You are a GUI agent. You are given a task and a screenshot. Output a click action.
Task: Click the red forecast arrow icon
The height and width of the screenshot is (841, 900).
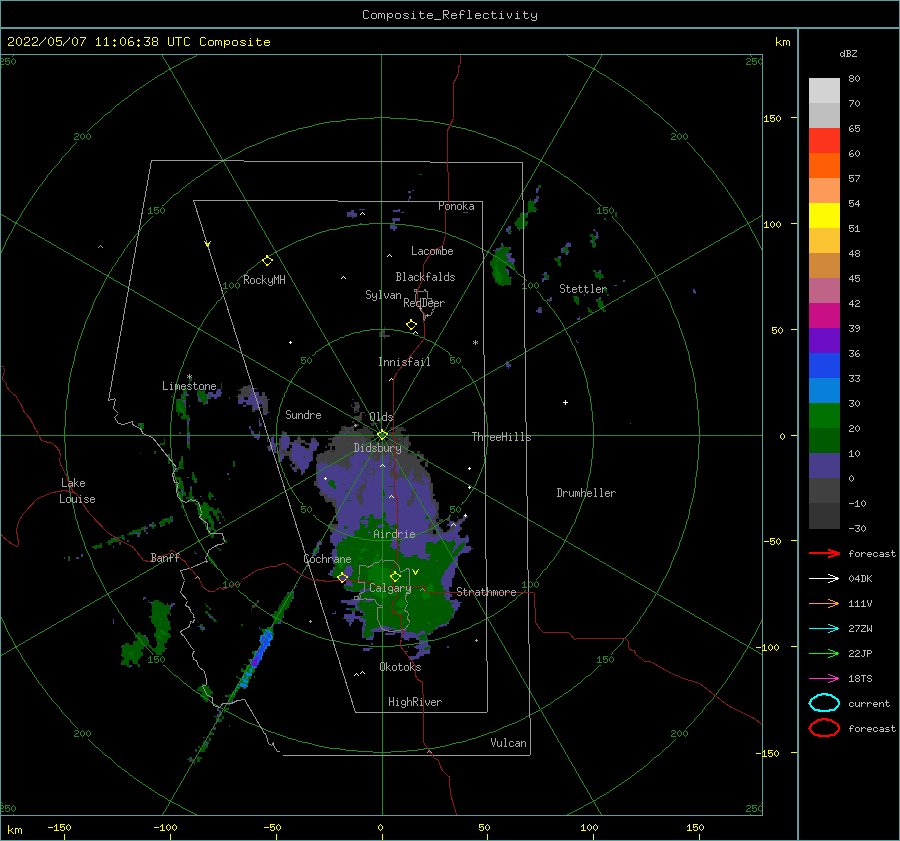tap(824, 553)
